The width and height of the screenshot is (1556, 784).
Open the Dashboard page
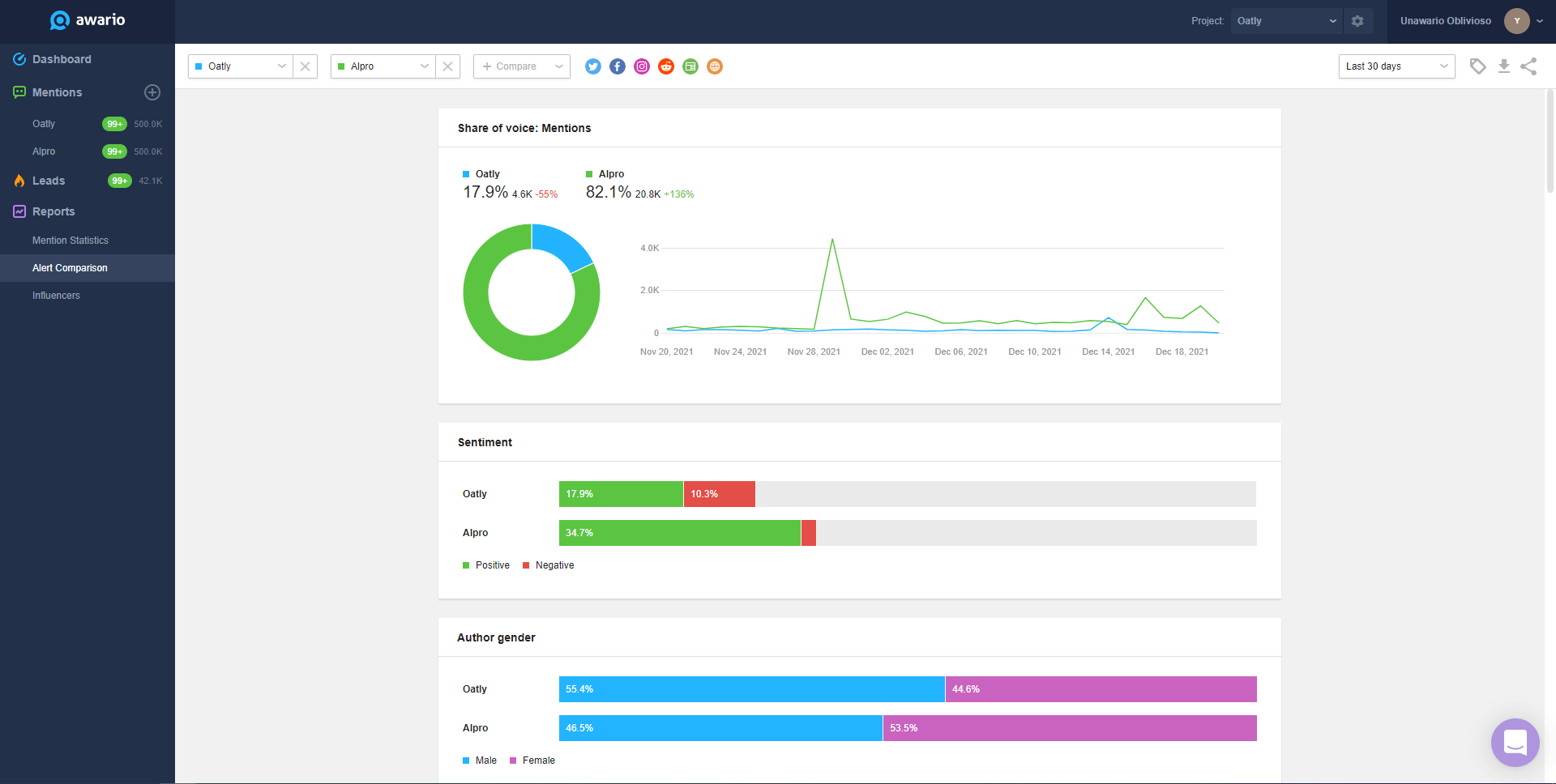[x=62, y=59]
